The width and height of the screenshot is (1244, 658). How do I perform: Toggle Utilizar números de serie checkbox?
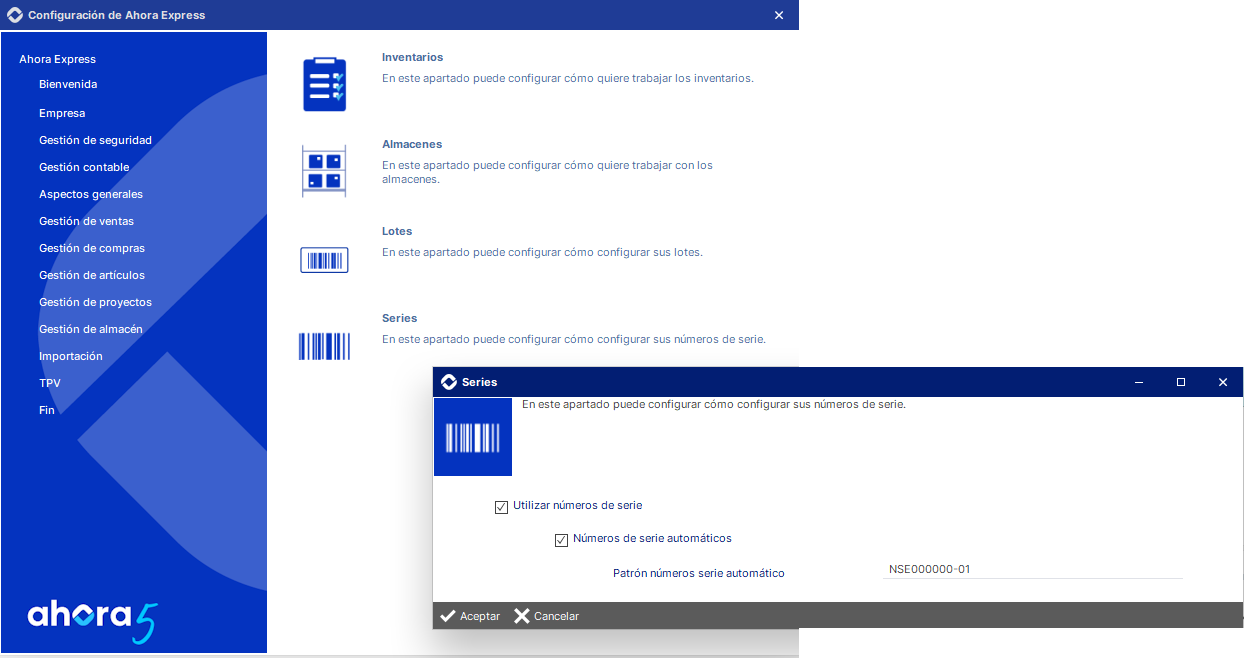pyautogui.click(x=502, y=507)
